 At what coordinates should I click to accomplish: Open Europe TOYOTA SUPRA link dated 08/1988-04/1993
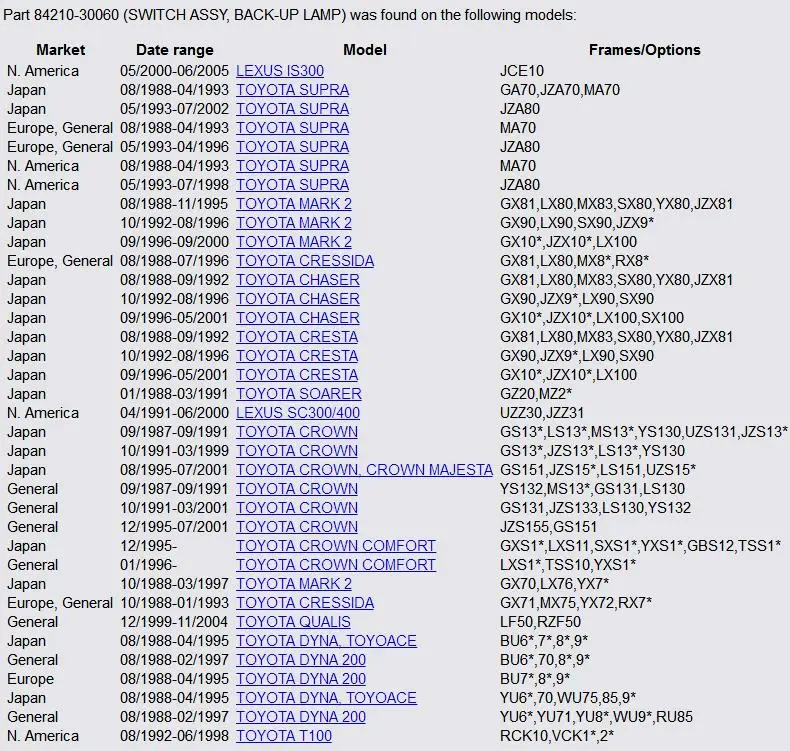292,128
